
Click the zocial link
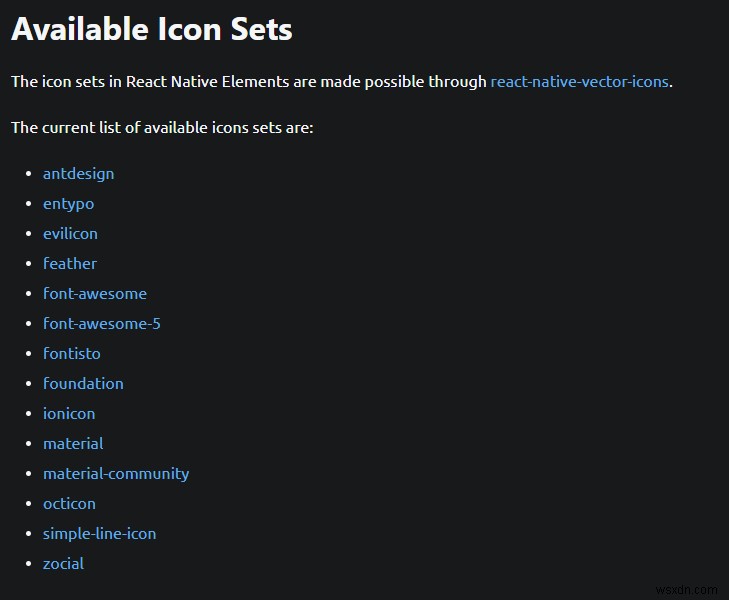point(63,564)
